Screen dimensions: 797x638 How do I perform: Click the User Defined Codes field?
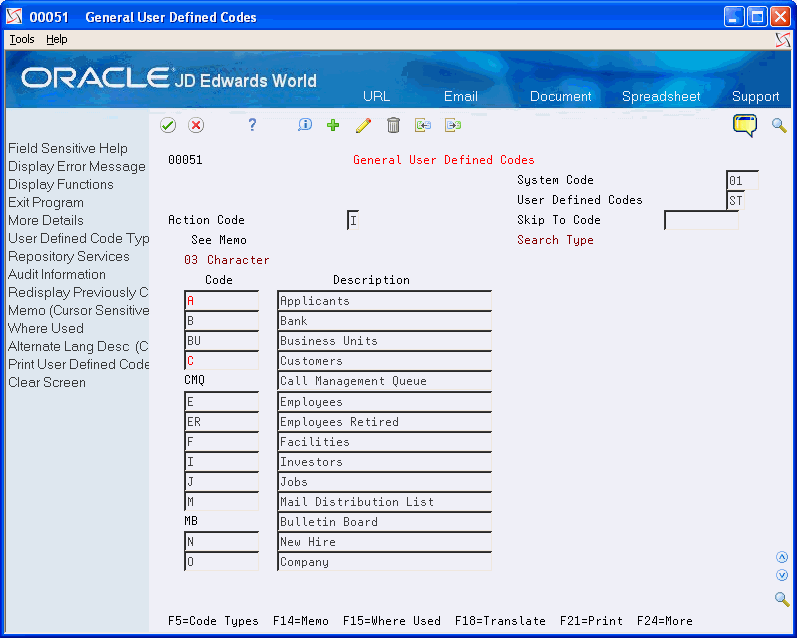pos(735,200)
